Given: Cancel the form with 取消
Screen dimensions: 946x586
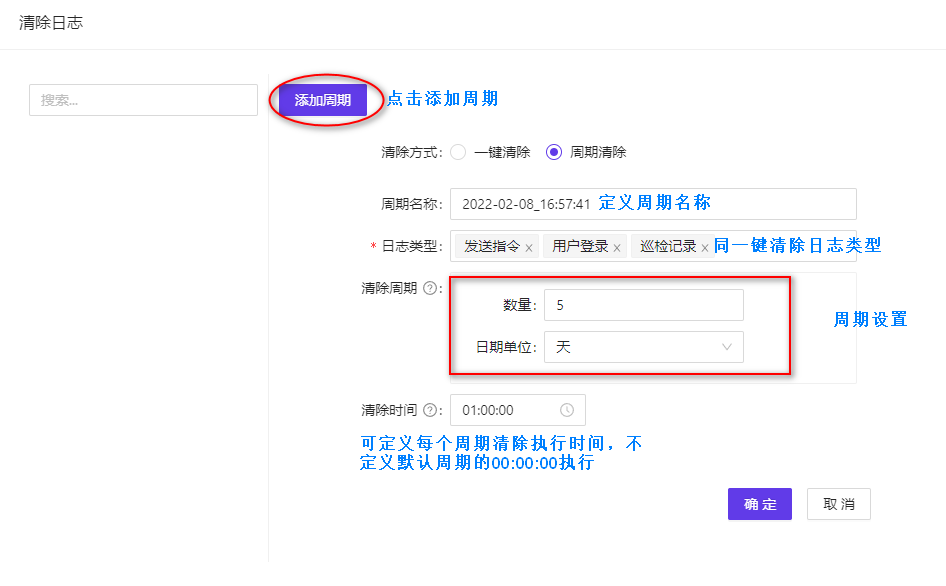Looking at the screenshot, I should (838, 504).
